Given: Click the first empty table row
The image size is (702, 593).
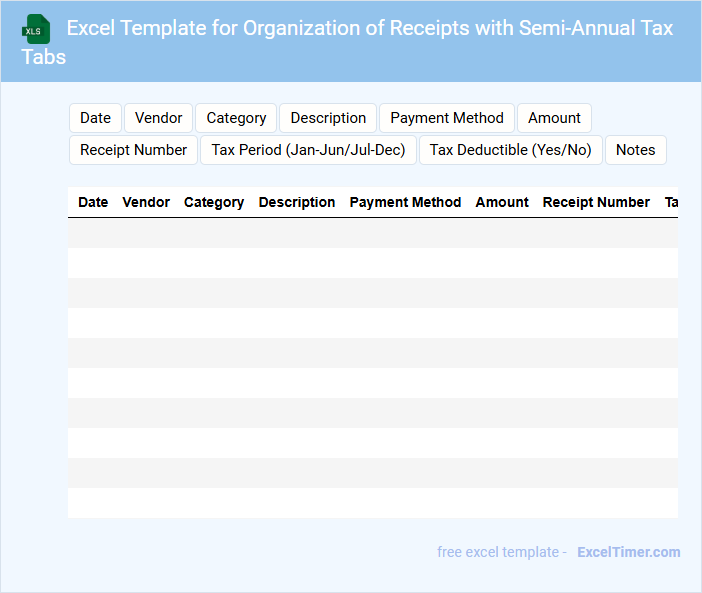Looking at the screenshot, I should tap(372, 233).
